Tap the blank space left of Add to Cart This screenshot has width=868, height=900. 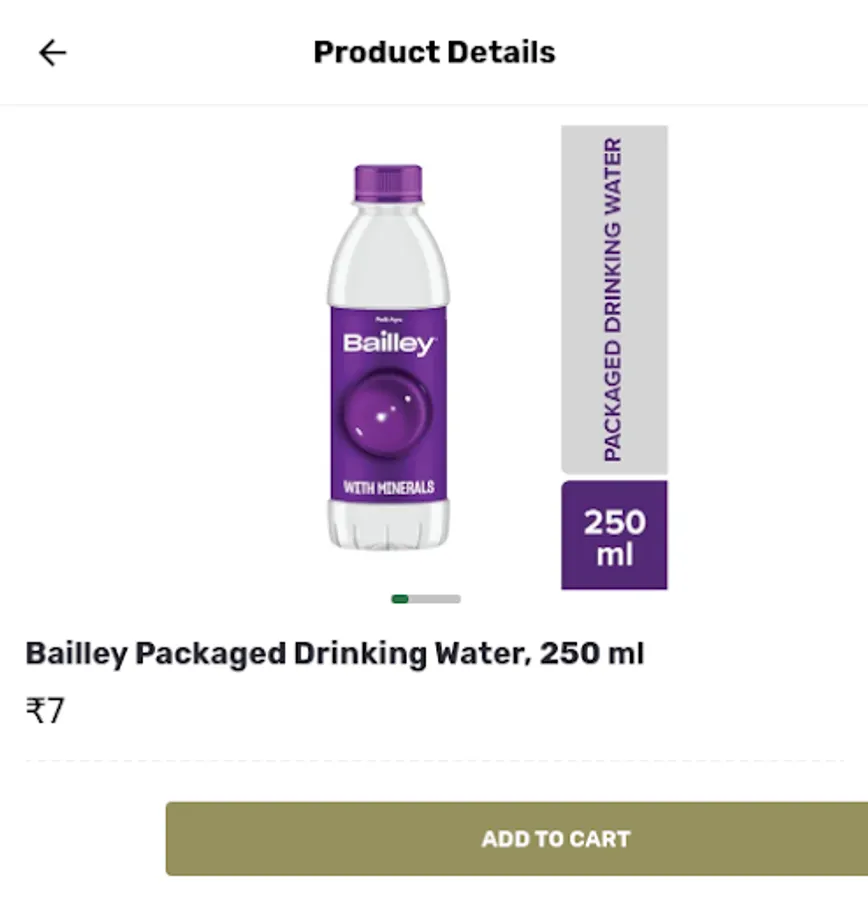pos(82,838)
